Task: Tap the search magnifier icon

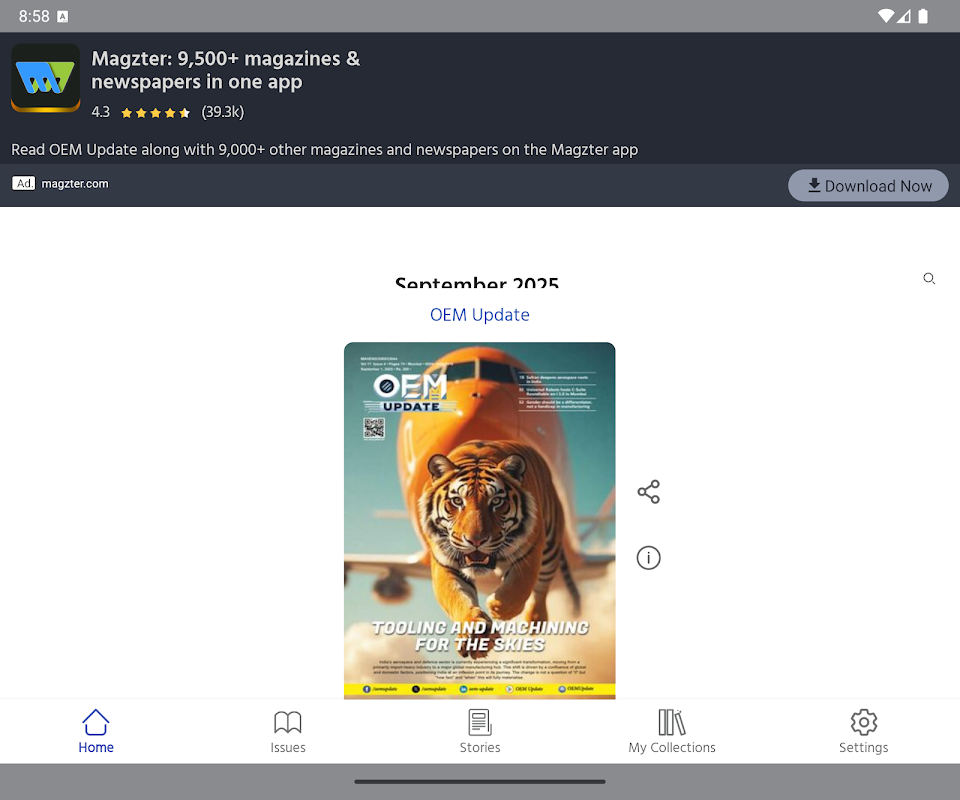Action: tap(929, 279)
